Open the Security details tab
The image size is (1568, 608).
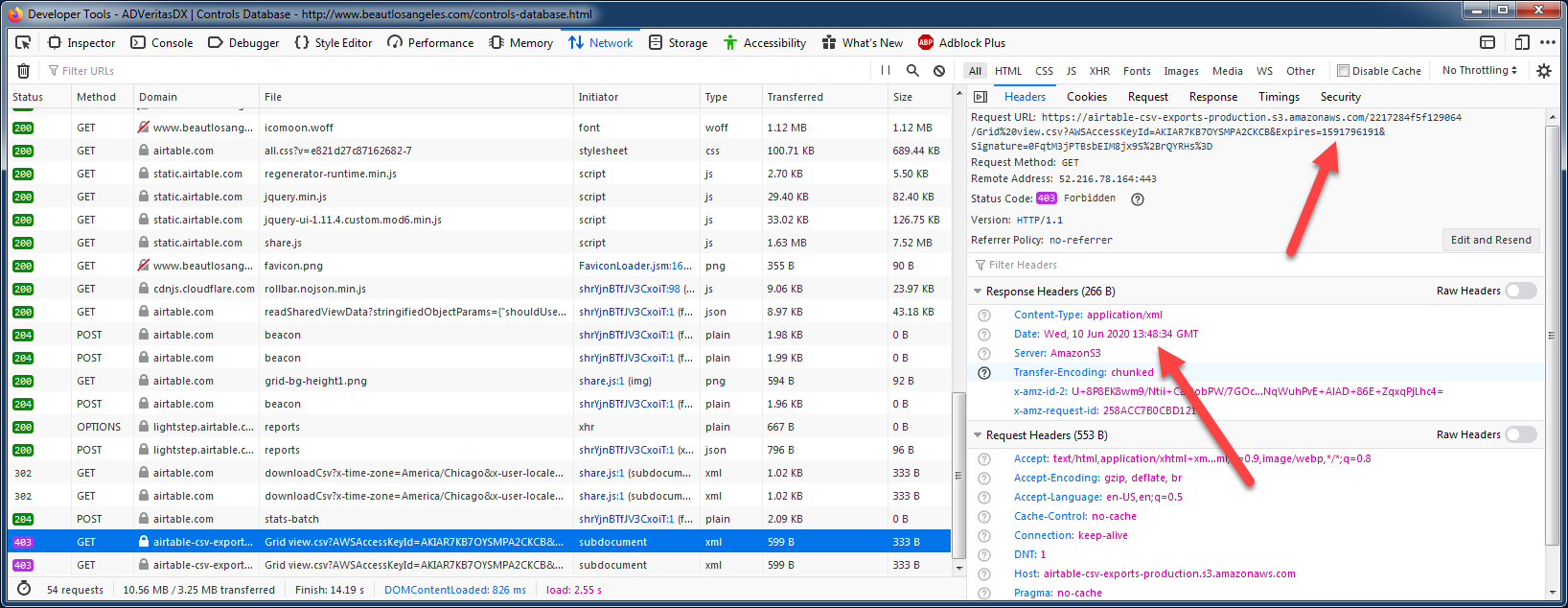[x=1341, y=97]
